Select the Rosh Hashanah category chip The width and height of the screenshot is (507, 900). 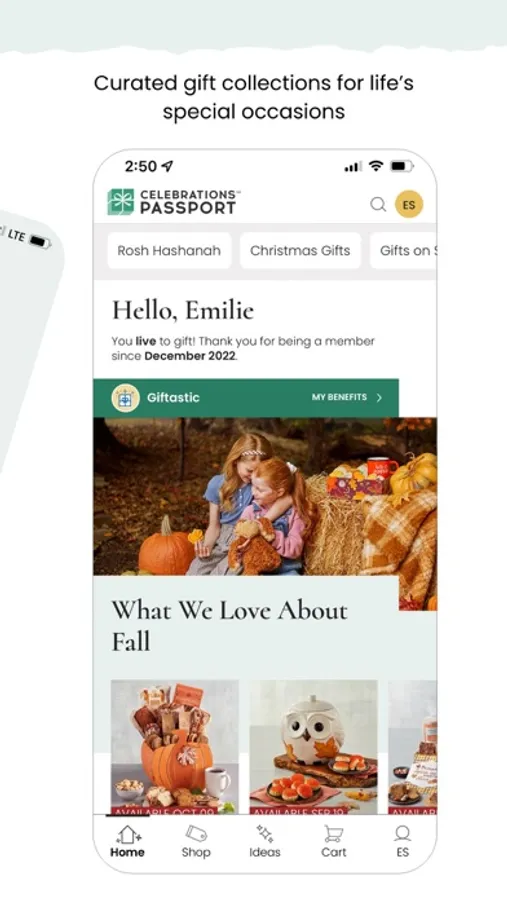pos(169,251)
